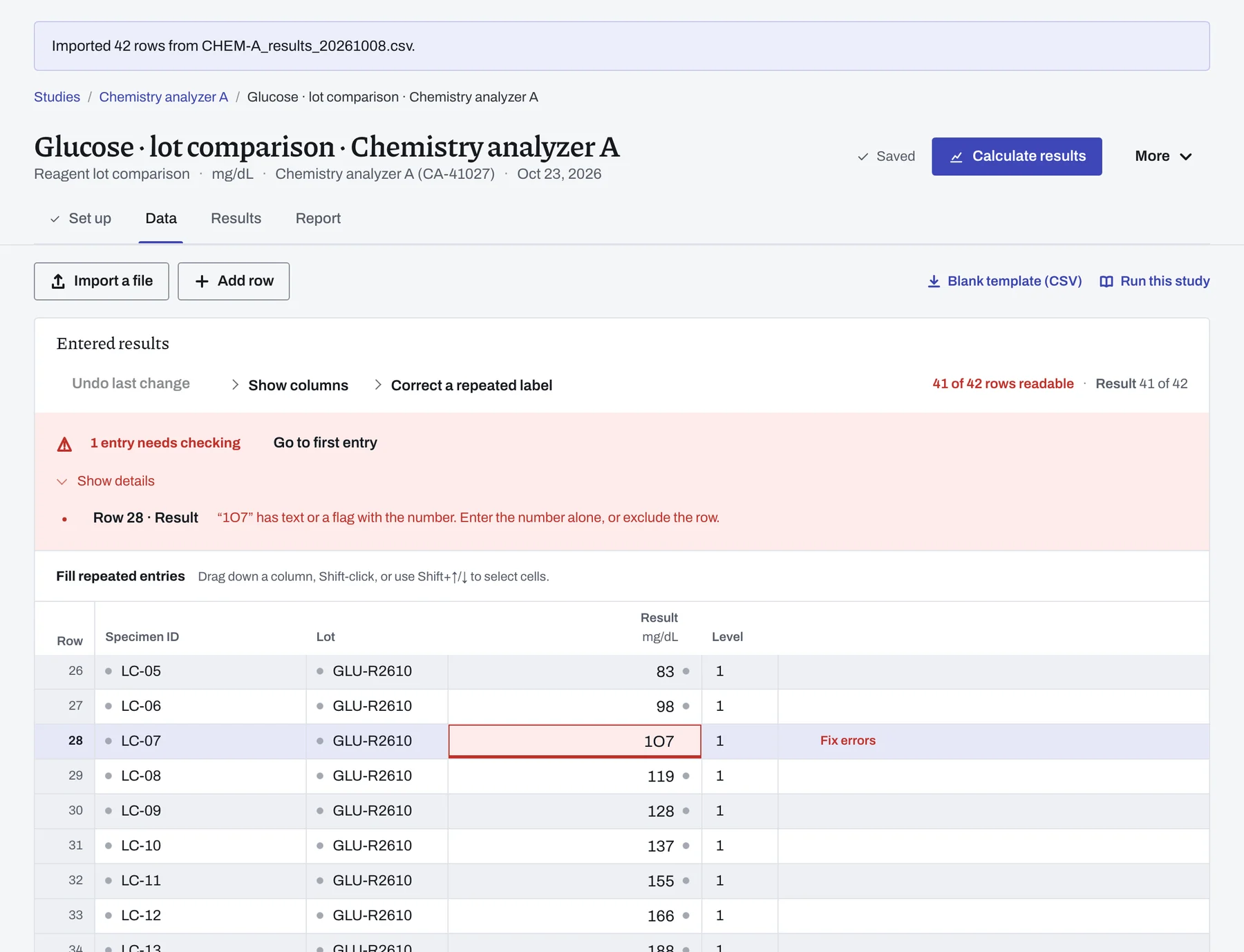Click lot cell in row 27
Image resolution: width=1244 pixels, height=952 pixels.
tap(377, 706)
